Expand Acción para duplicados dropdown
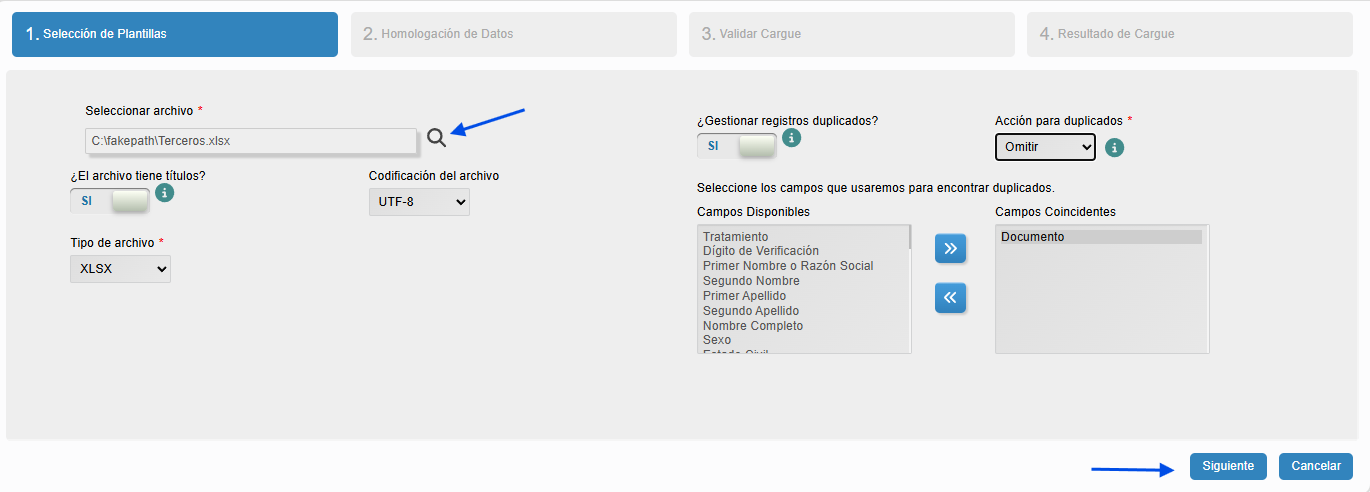This screenshot has width=1370, height=492. coord(1045,147)
